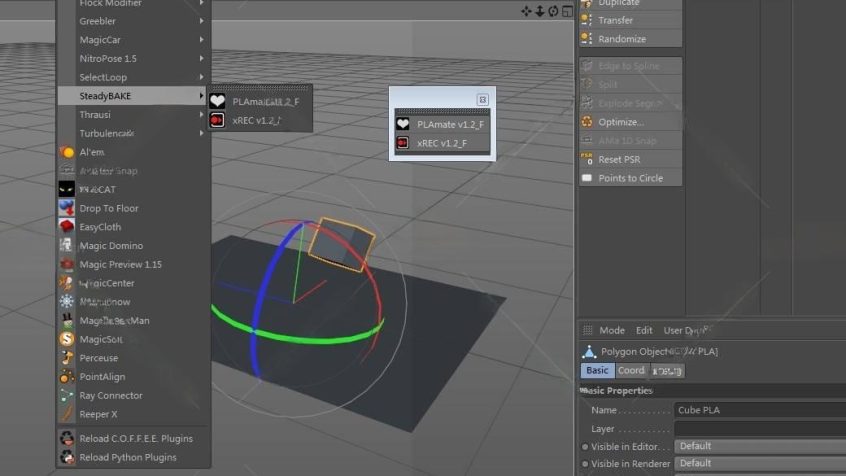This screenshot has height=476, width=846.
Task: Click the xREC record icon in floating palette
Action: tap(403, 143)
